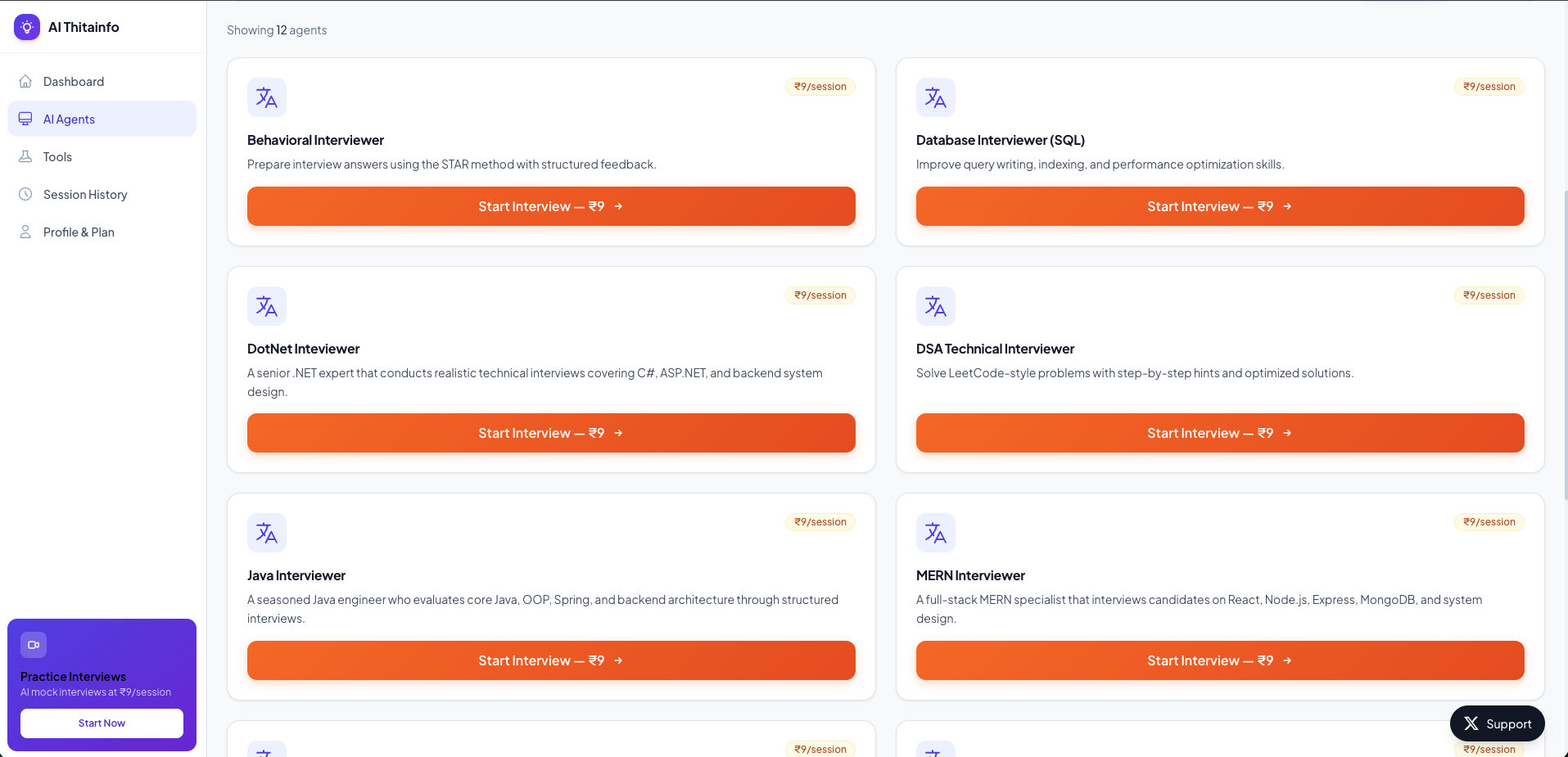1568x757 pixels.
Task: Start the DSA Technical Interviewer interview
Action: click(x=1220, y=433)
